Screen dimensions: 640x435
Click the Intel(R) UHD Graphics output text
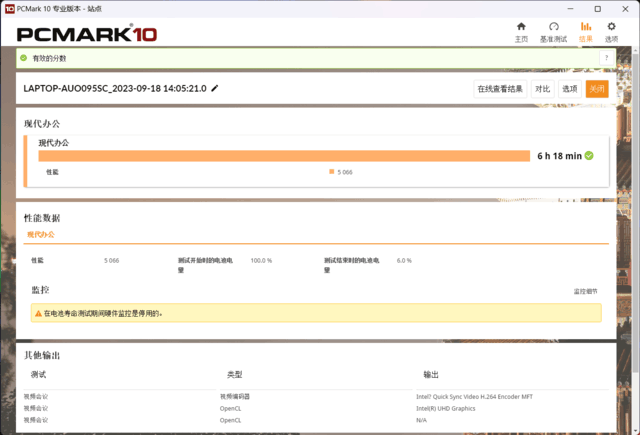[x=446, y=408]
